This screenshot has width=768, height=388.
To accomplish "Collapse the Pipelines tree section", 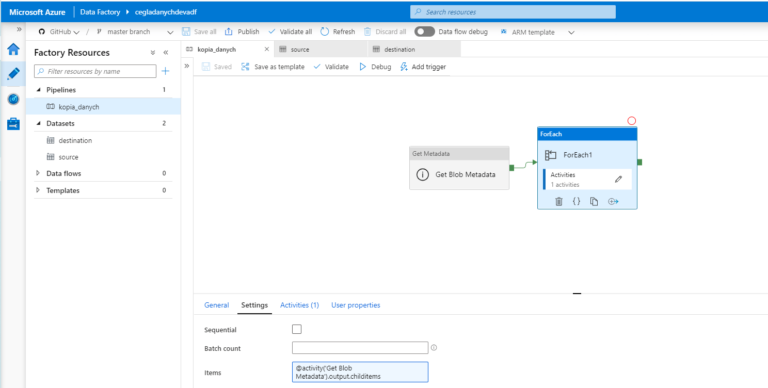I will [39, 90].
